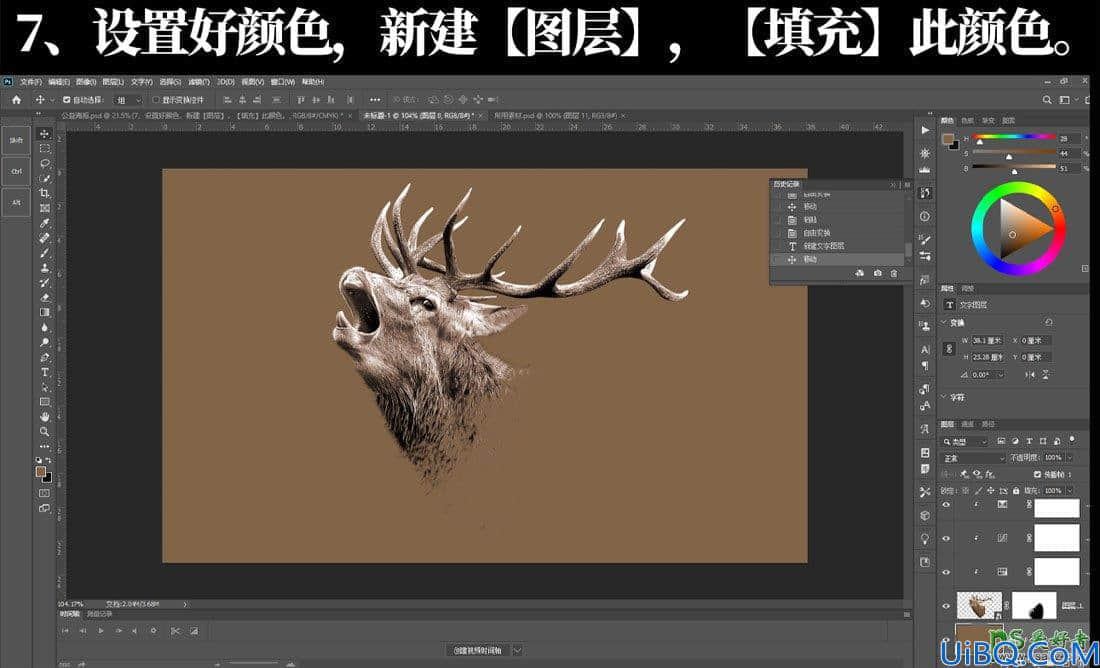The image size is (1100, 668).
Task: Delete current state trash icon in History
Action: pos(894,273)
